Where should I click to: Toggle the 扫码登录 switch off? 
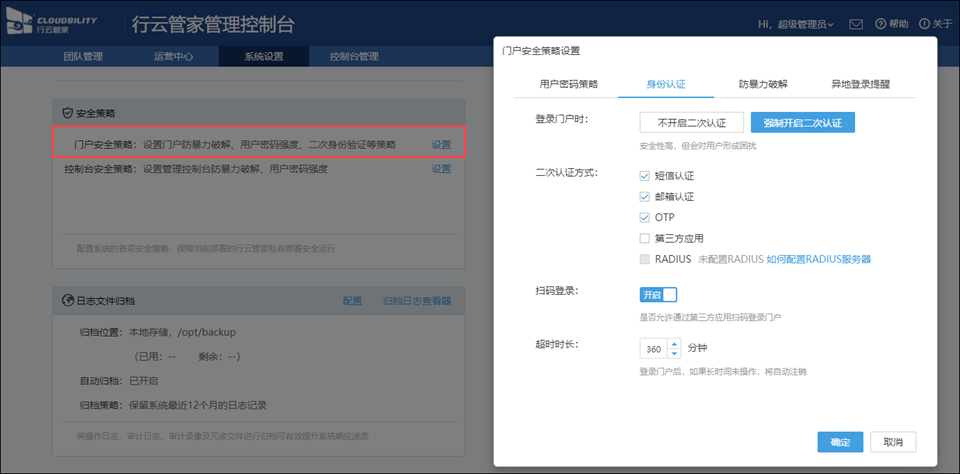(658, 295)
